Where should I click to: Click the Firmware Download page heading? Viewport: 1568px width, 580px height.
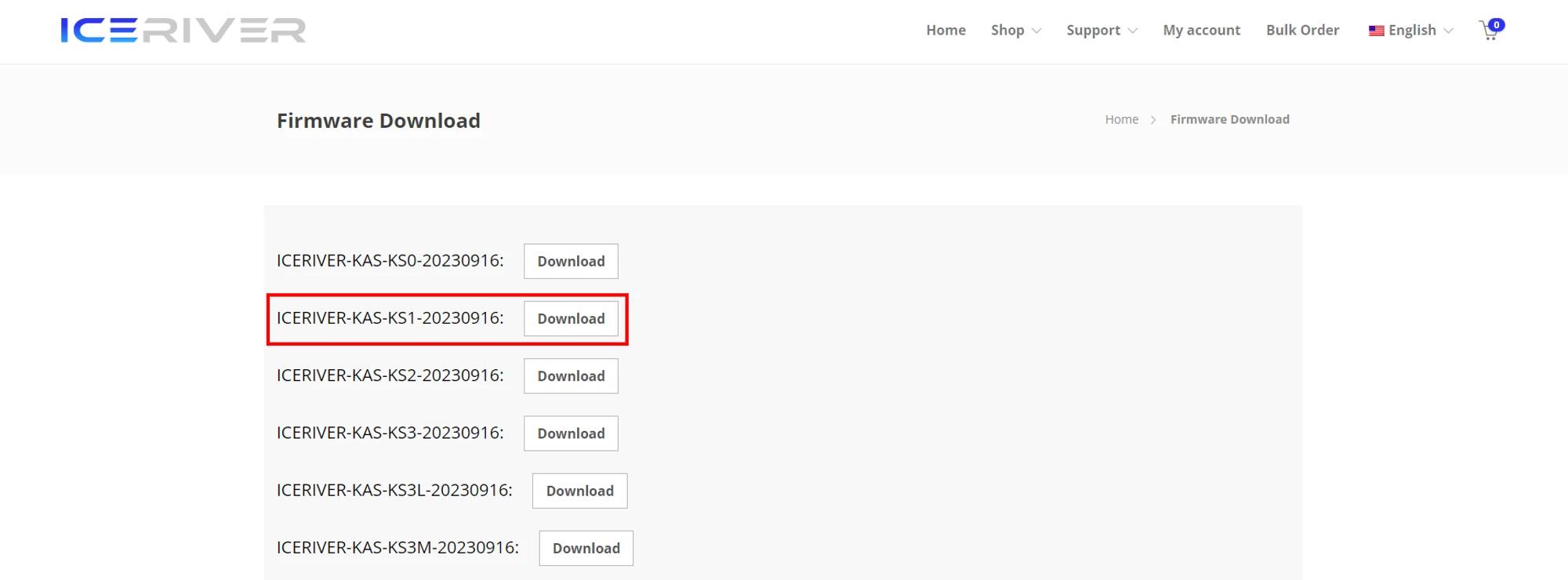pos(378,121)
